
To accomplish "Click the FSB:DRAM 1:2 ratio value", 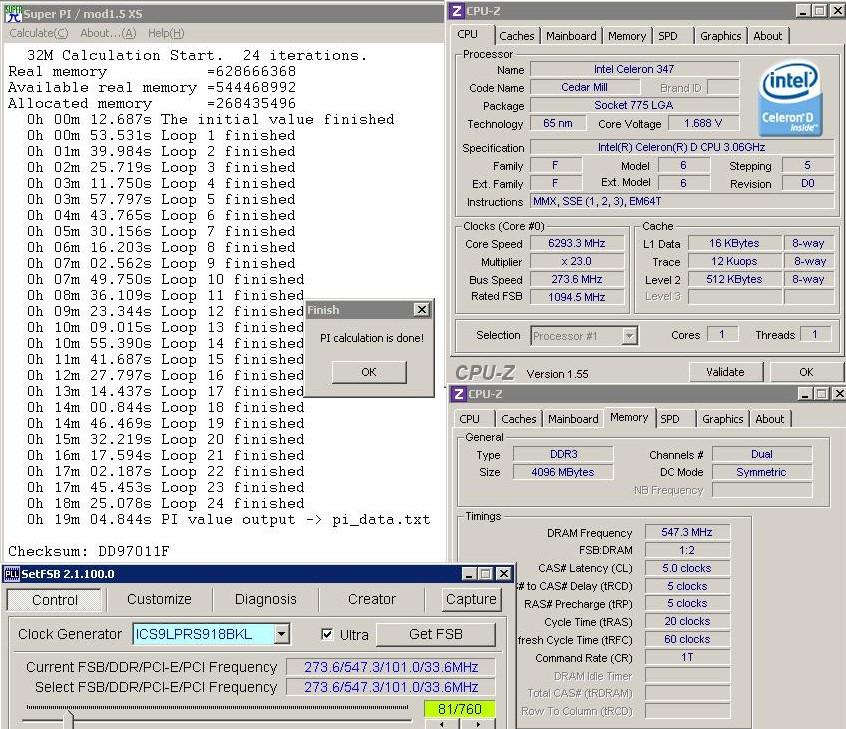I will 687,550.
